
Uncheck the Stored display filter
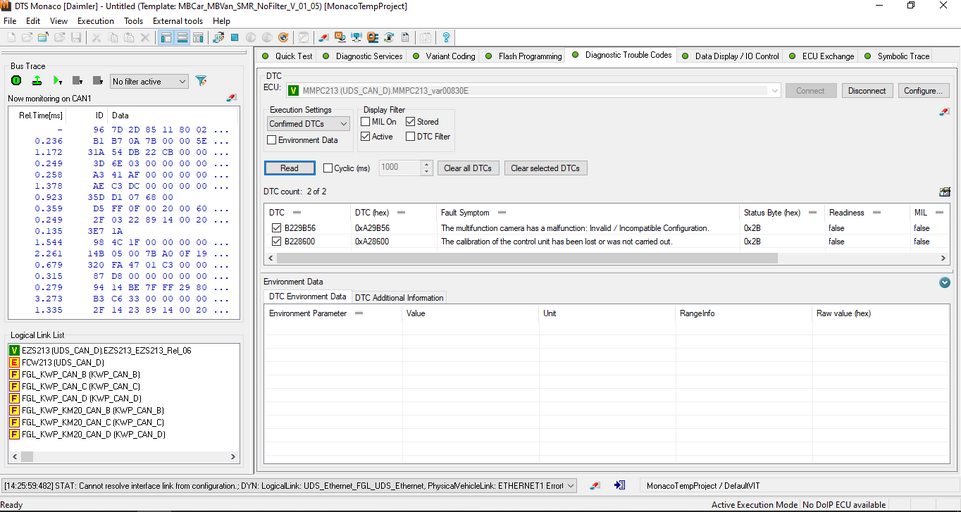[411, 121]
